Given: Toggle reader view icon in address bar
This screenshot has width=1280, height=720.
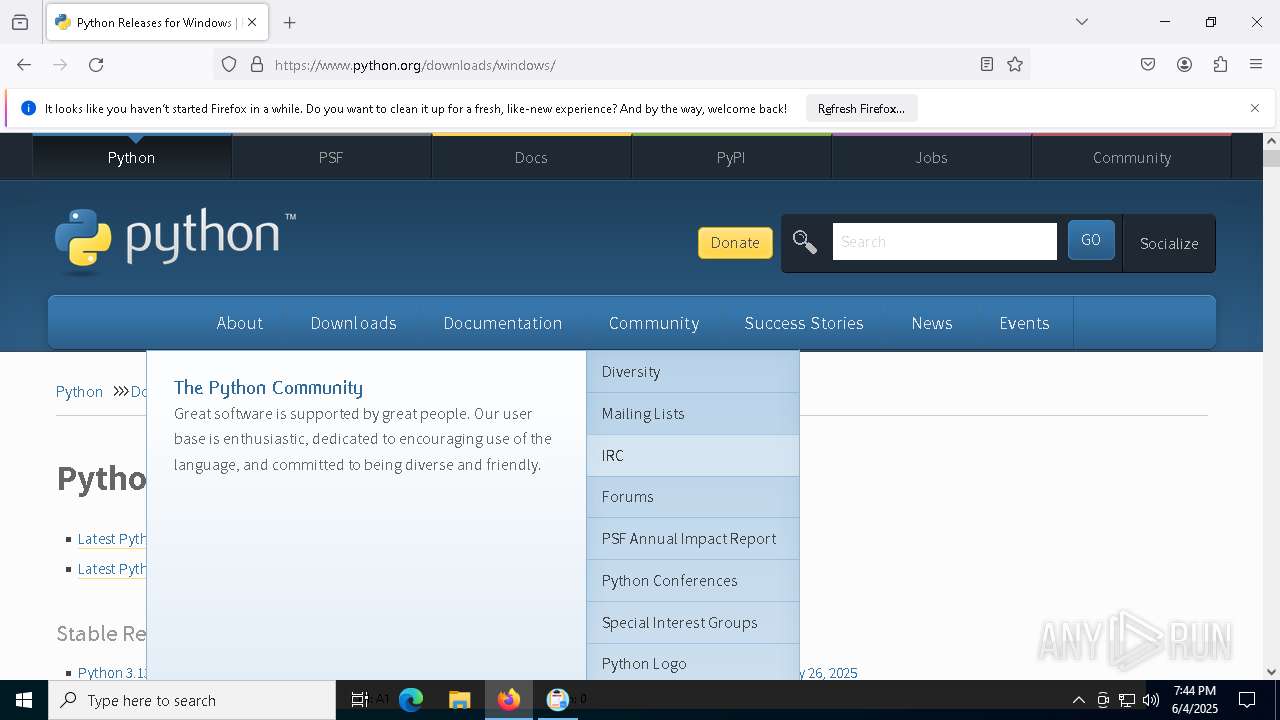Looking at the screenshot, I should click(x=987, y=65).
